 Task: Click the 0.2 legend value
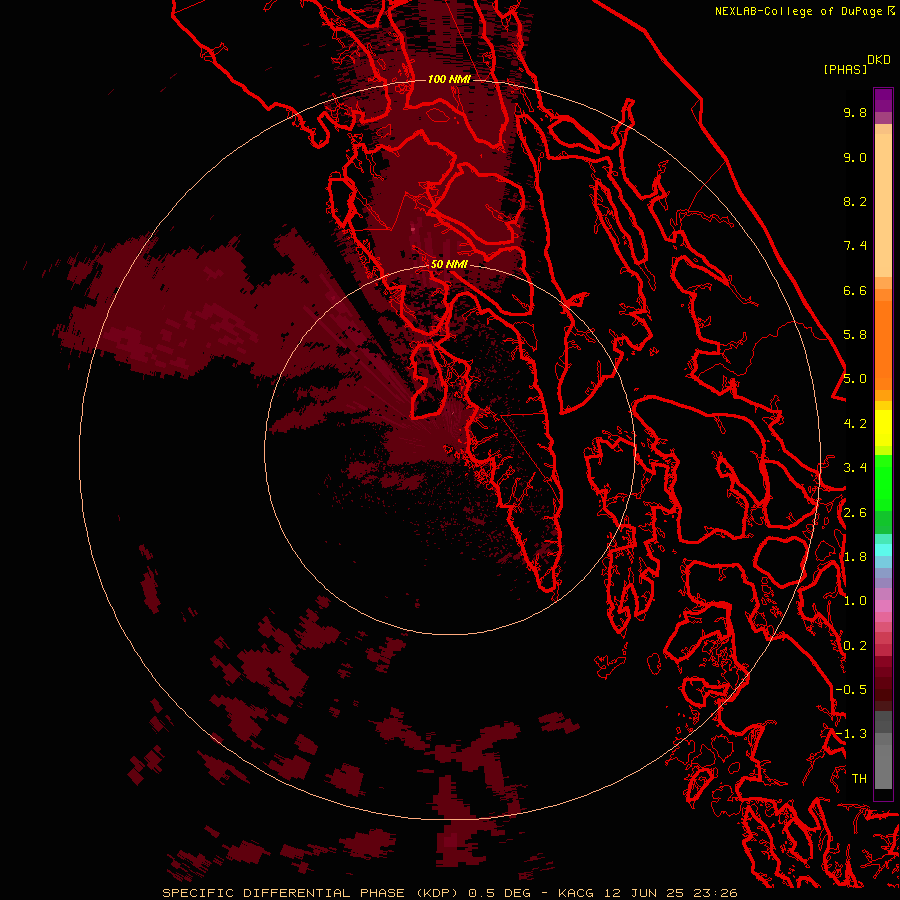click(x=855, y=646)
